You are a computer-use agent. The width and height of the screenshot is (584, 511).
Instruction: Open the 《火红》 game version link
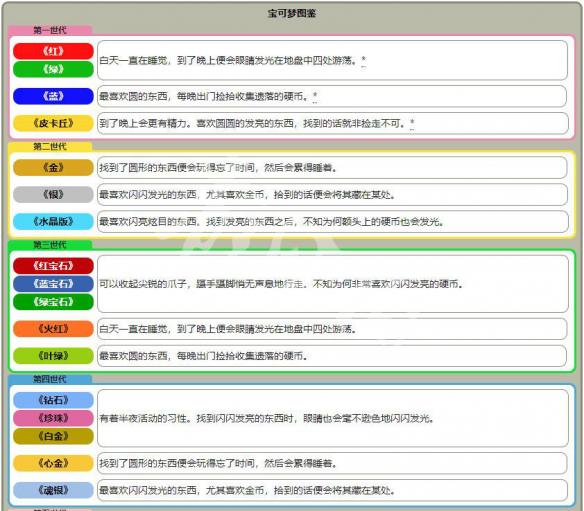click(x=53, y=329)
